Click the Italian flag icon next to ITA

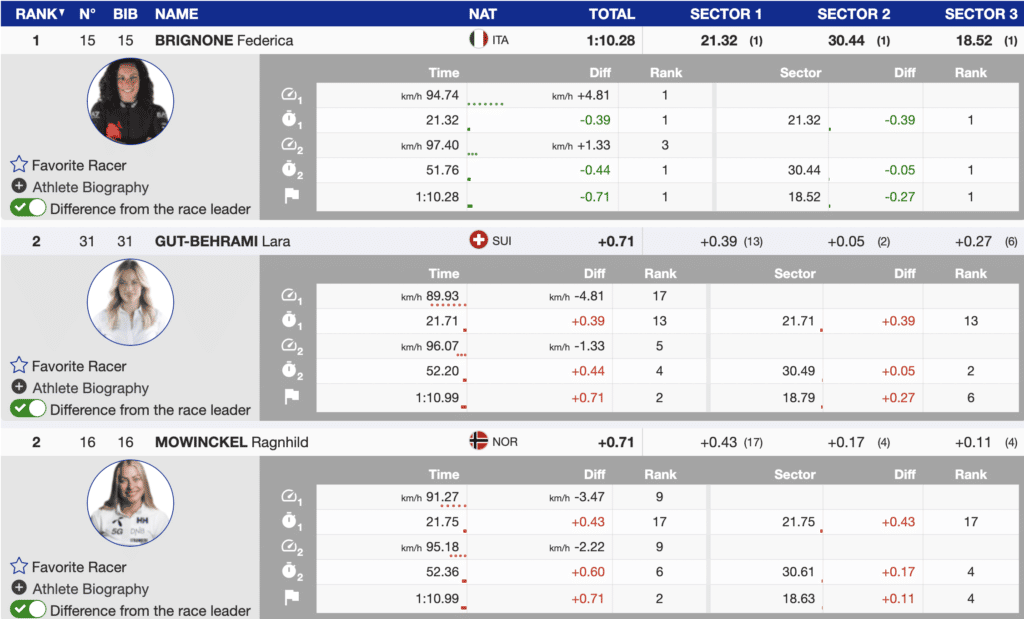click(478, 40)
